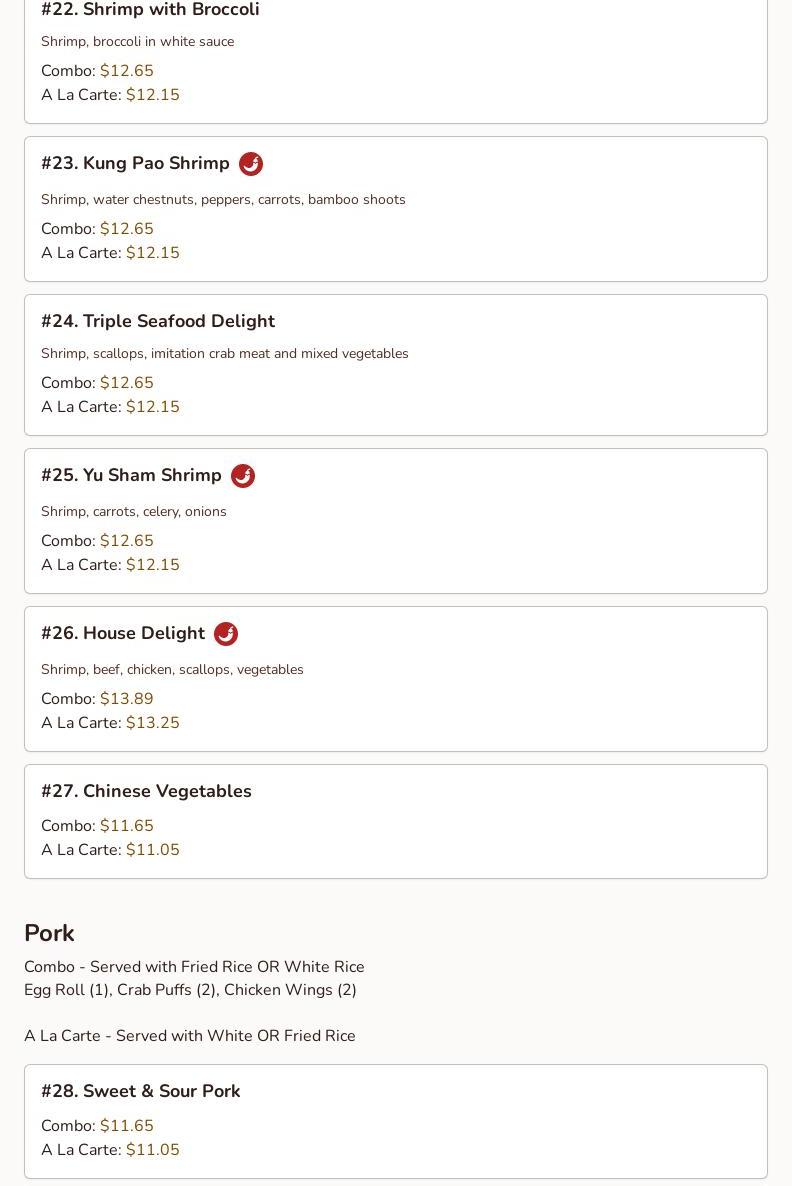Choose the #26 House Delight title
The height and width of the screenshot is (1186, 792).
tap(123, 633)
